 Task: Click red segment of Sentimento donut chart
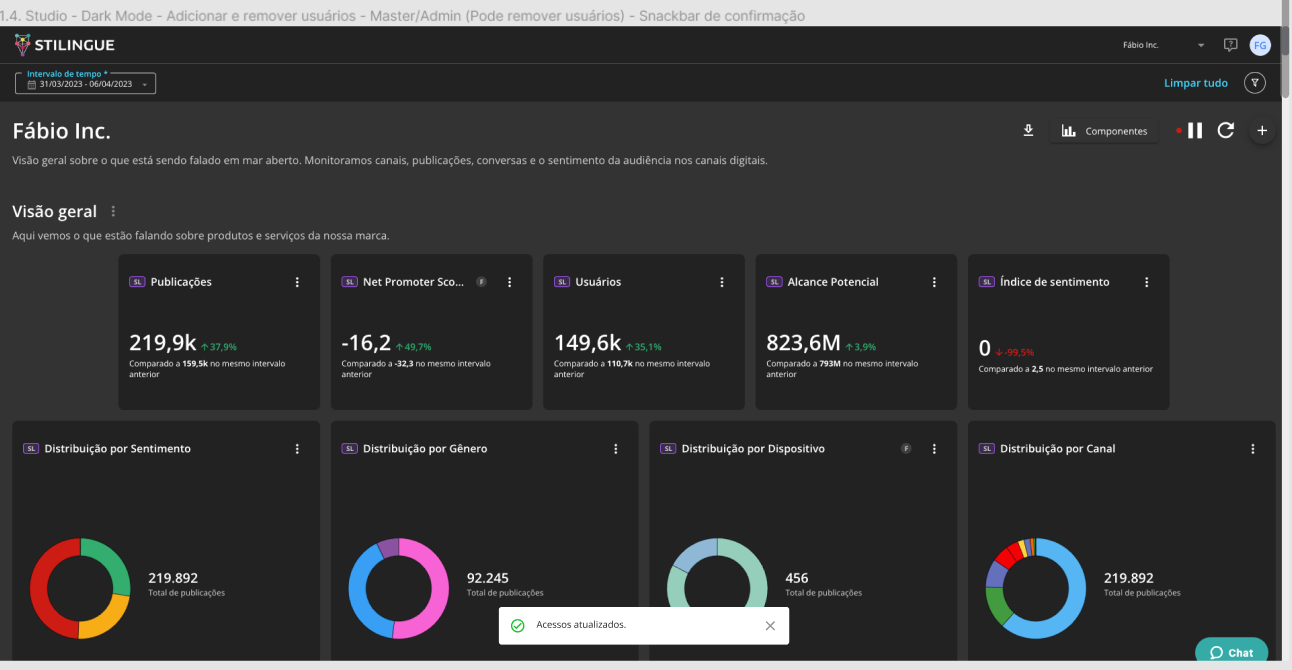pyautogui.click(x=42, y=590)
